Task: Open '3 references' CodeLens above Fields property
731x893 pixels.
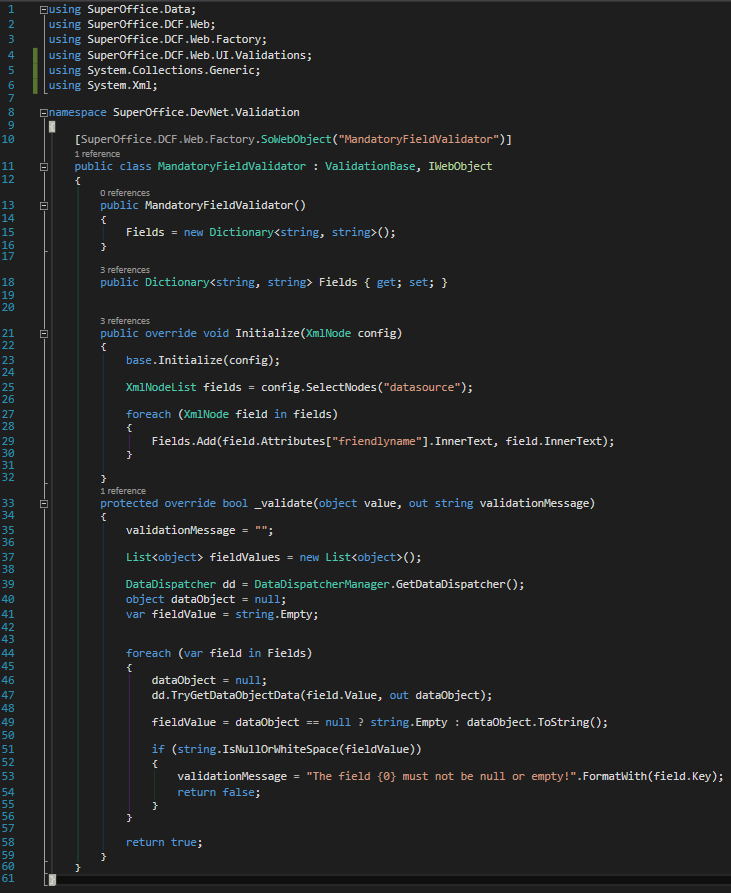Action: point(125,269)
